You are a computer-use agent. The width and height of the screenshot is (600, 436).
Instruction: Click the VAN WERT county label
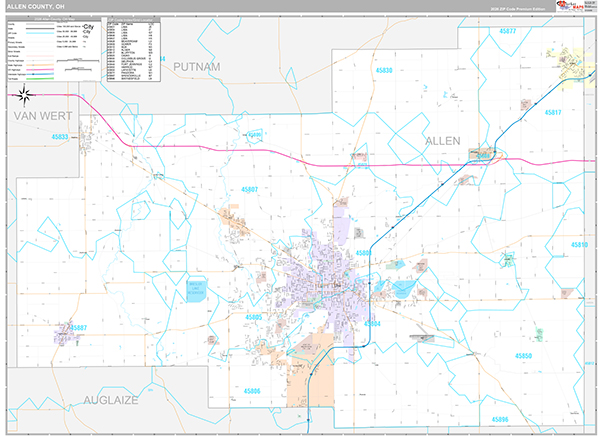[43, 116]
